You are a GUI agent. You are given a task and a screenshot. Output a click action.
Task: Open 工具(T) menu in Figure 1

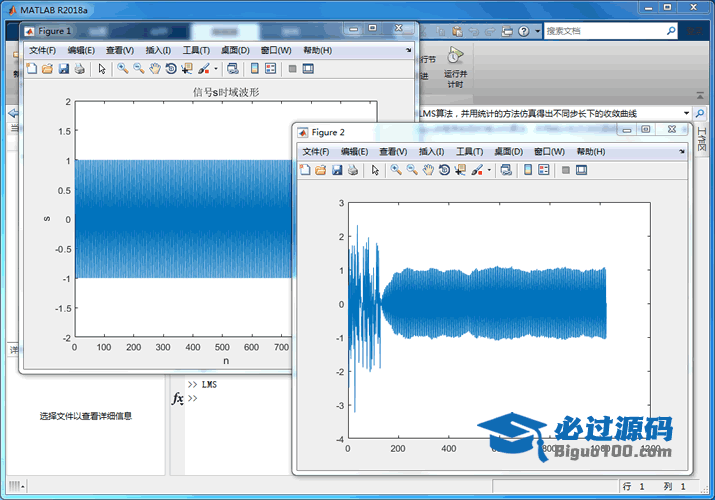pos(196,50)
